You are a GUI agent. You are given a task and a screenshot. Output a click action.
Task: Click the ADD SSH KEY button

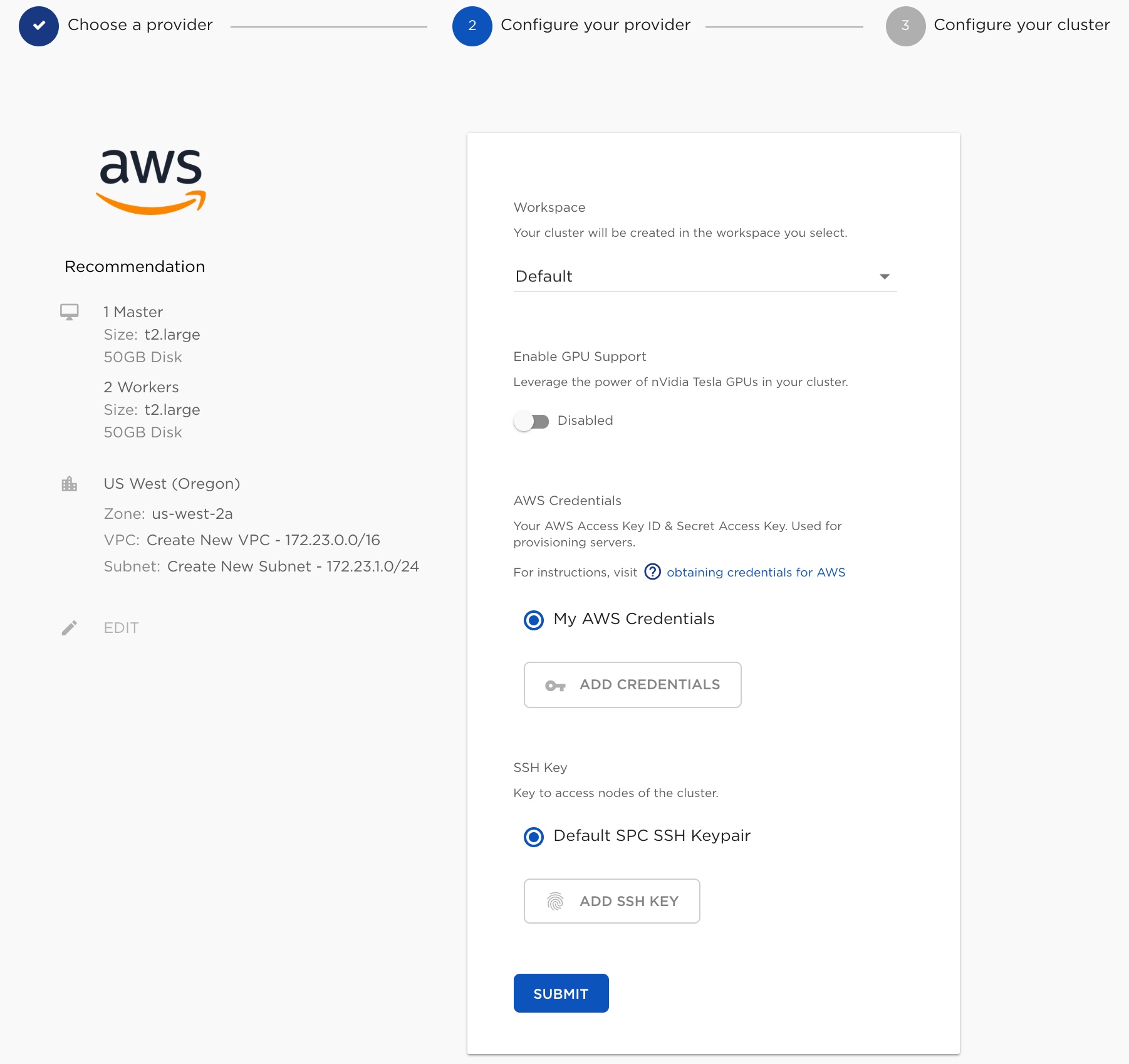tap(611, 901)
